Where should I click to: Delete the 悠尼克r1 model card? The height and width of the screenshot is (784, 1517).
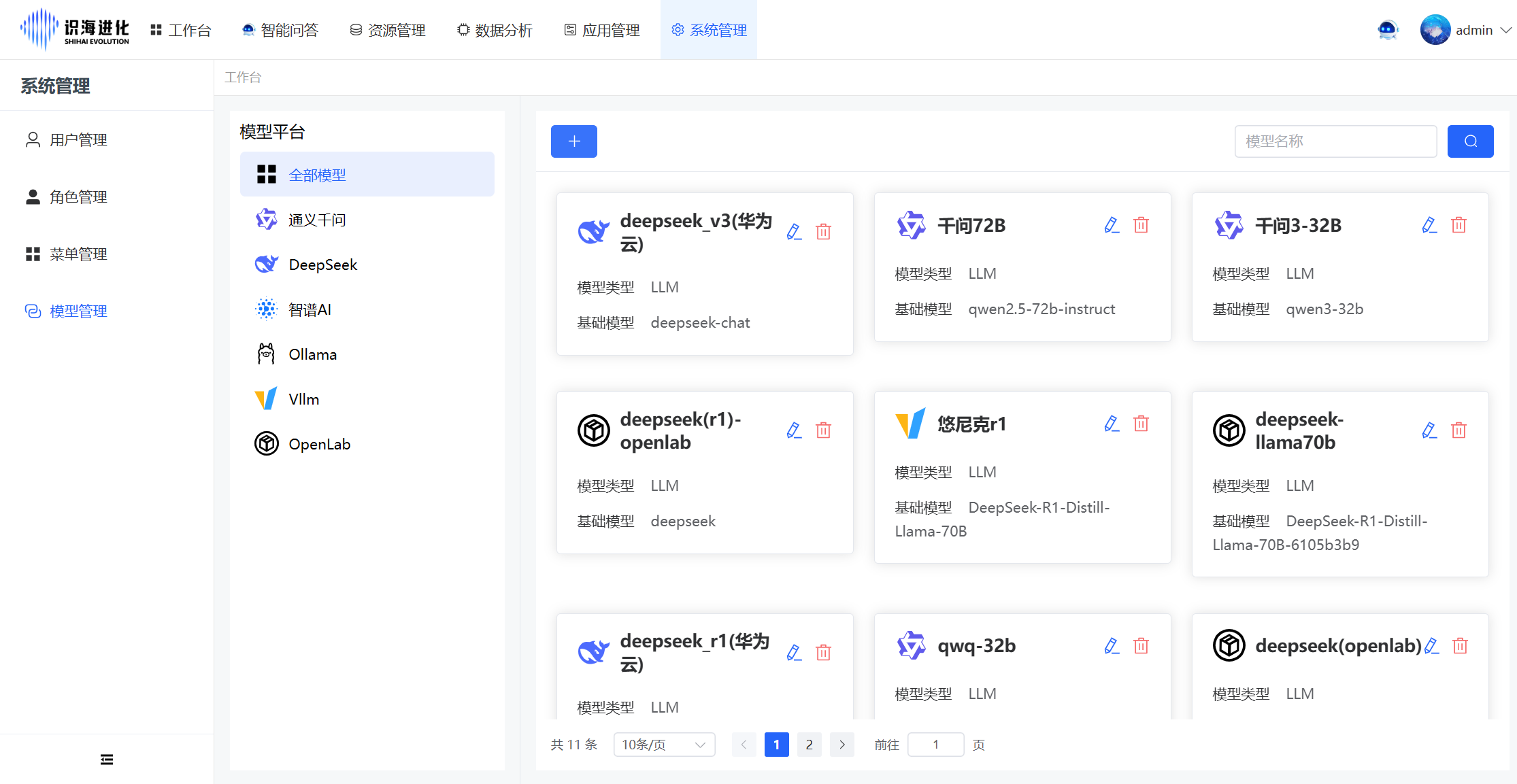1141,424
